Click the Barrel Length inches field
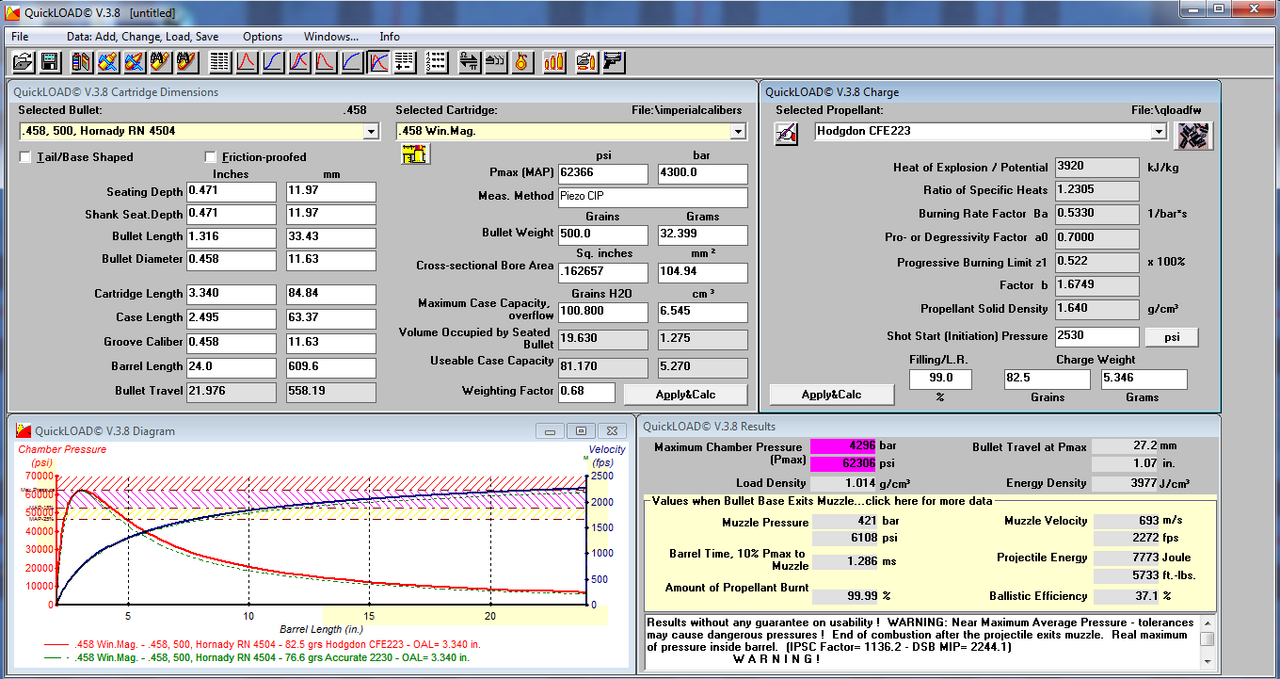 point(231,367)
